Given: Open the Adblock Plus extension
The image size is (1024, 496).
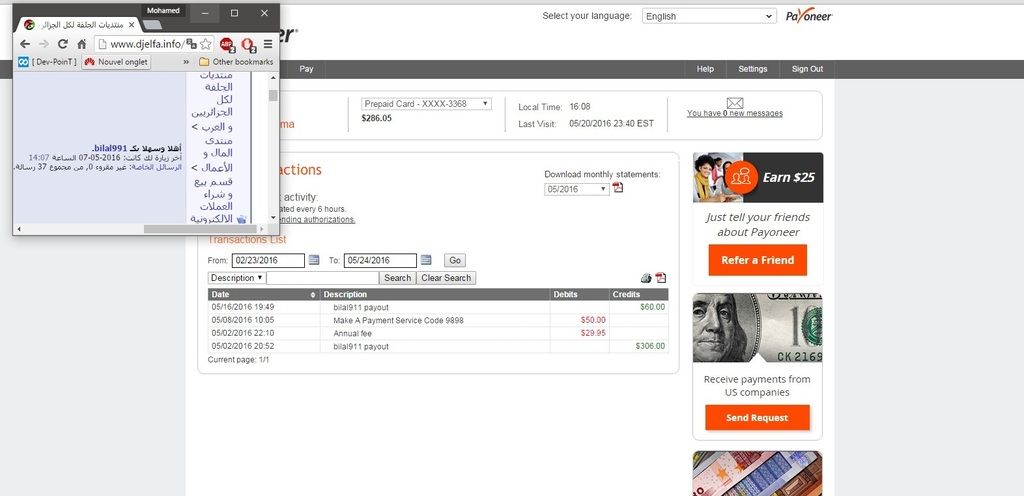Looking at the screenshot, I should [227, 44].
